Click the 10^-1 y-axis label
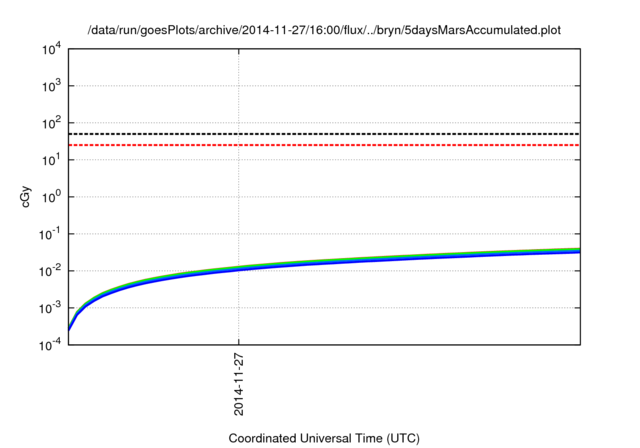640x448 pixels. (x=50, y=235)
